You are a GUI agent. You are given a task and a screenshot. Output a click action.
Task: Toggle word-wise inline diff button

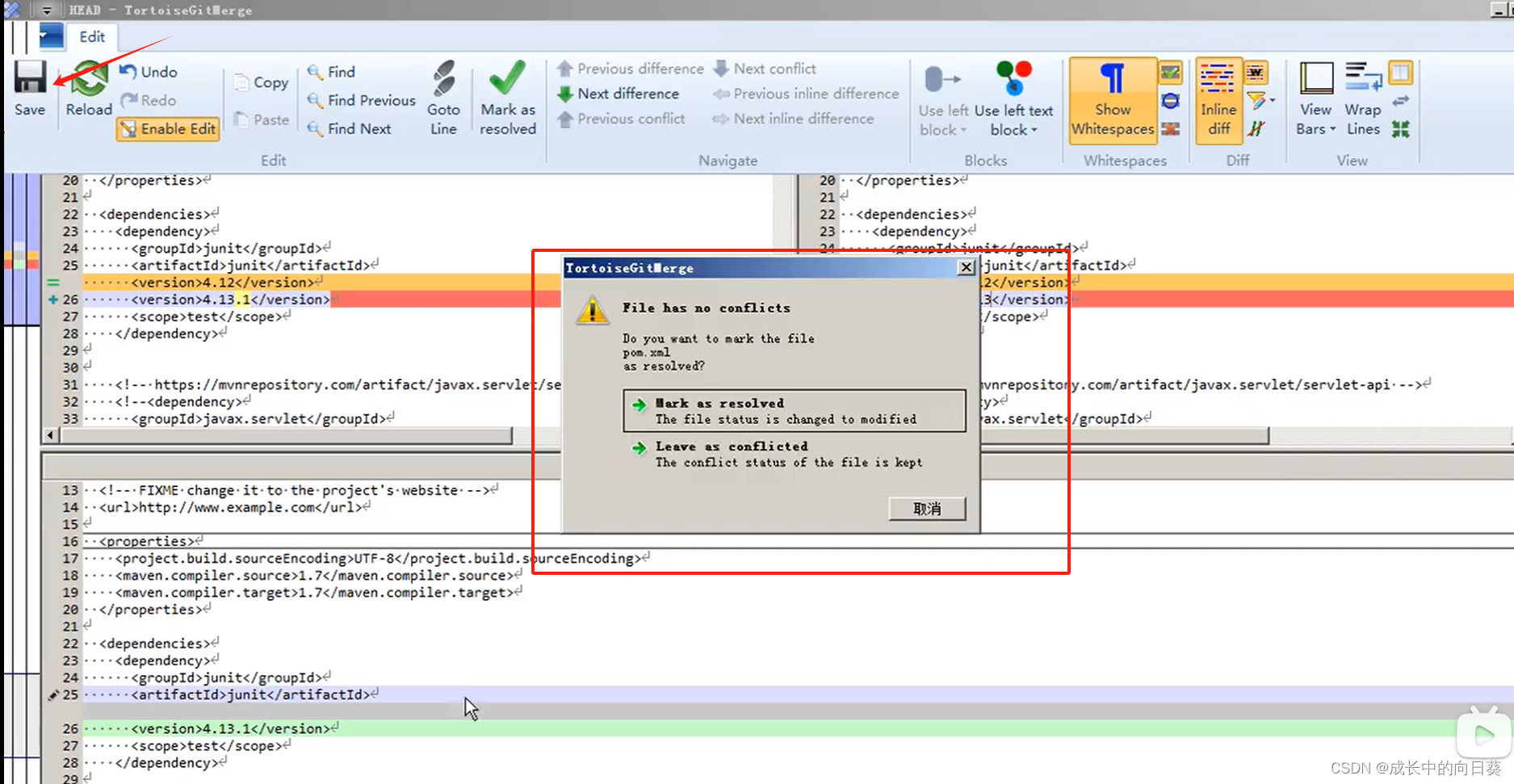click(x=1256, y=73)
